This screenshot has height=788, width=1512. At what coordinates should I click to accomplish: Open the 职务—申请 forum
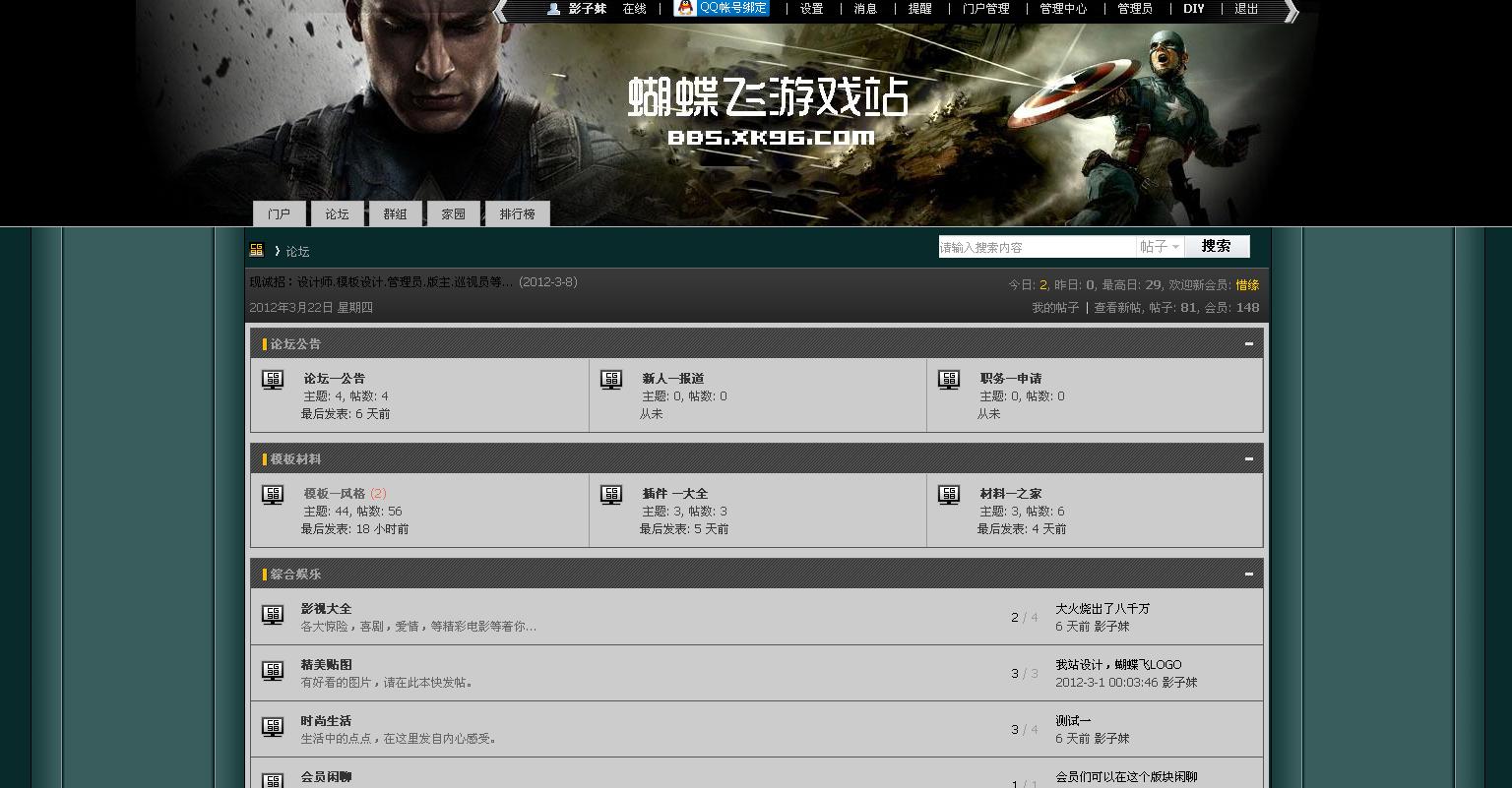1011,379
